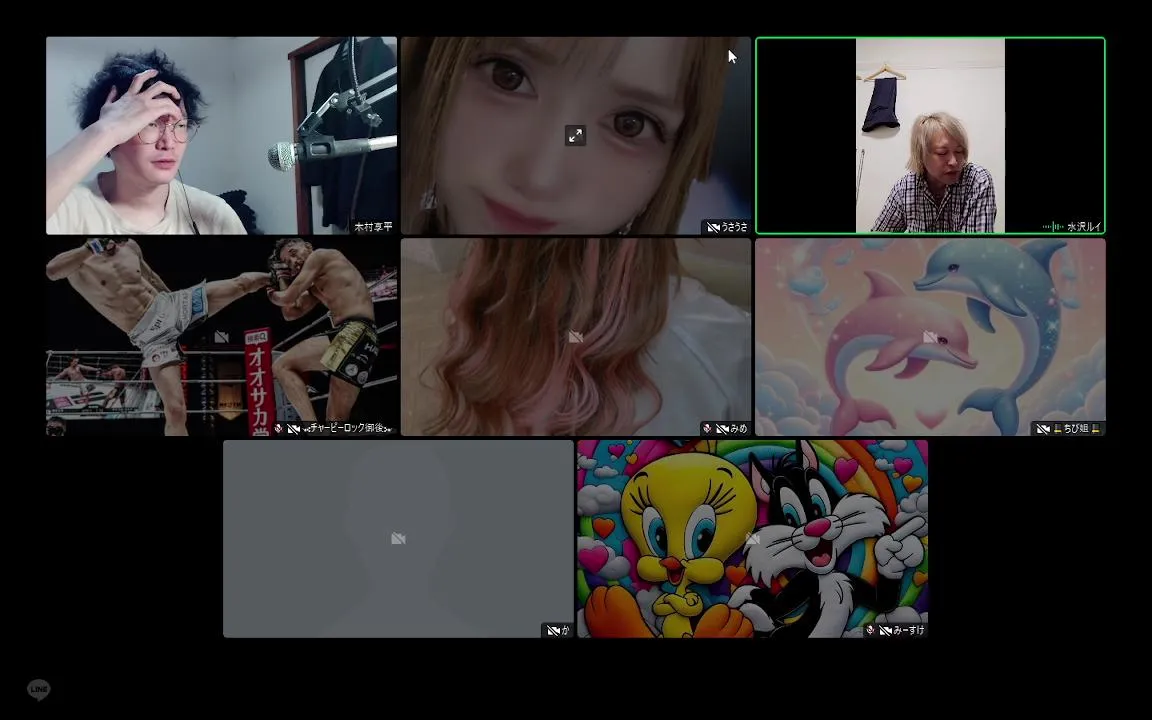Click camera-off icon beside か name
Image resolution: width=1152 pixels, height=720 pixels.
(553, 630)
